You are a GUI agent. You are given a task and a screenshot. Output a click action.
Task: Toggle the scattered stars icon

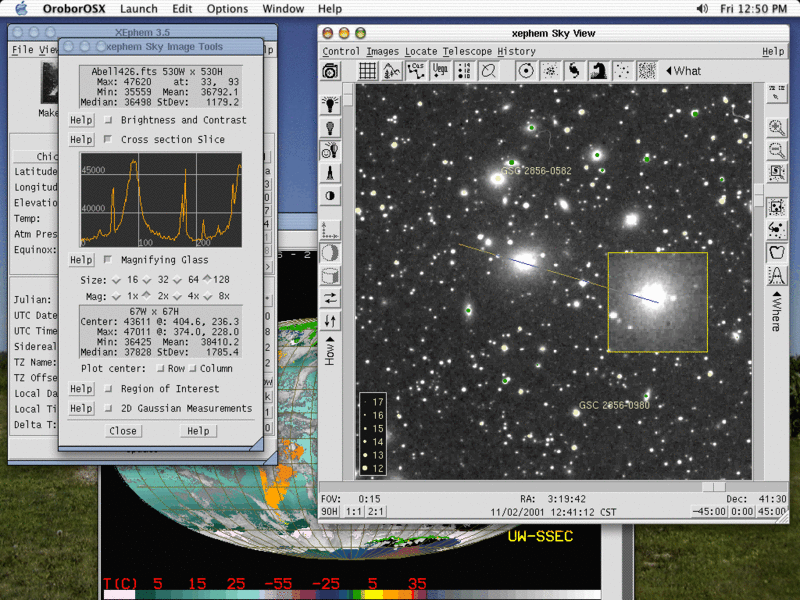click(x=622, y=71)
